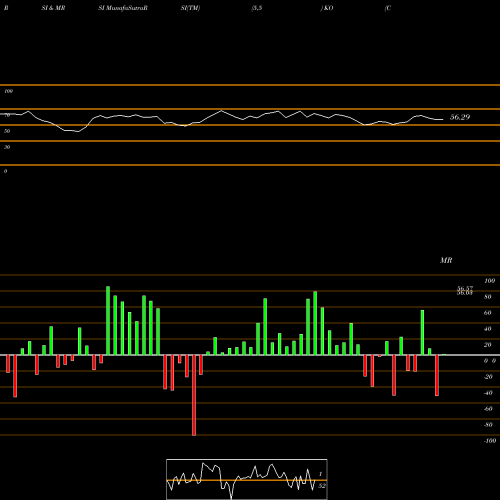
Task: Click the 60 label on the bar chart axis
Action: click(488, 313)
